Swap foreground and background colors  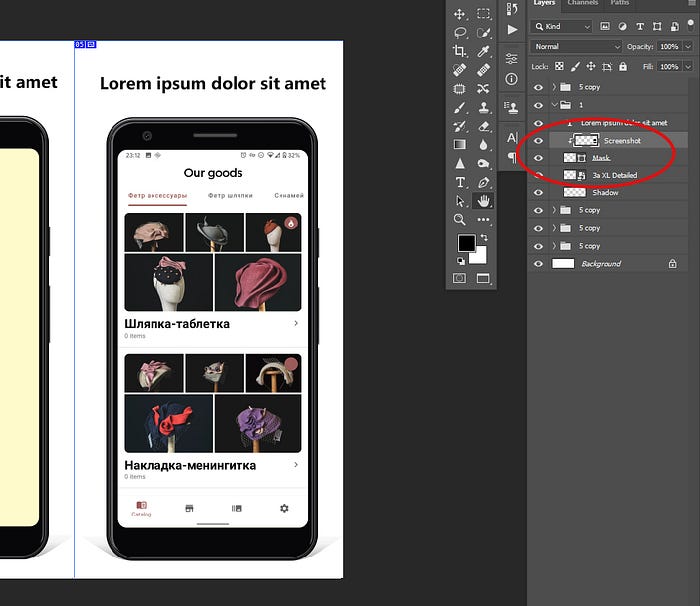(484, 237)
